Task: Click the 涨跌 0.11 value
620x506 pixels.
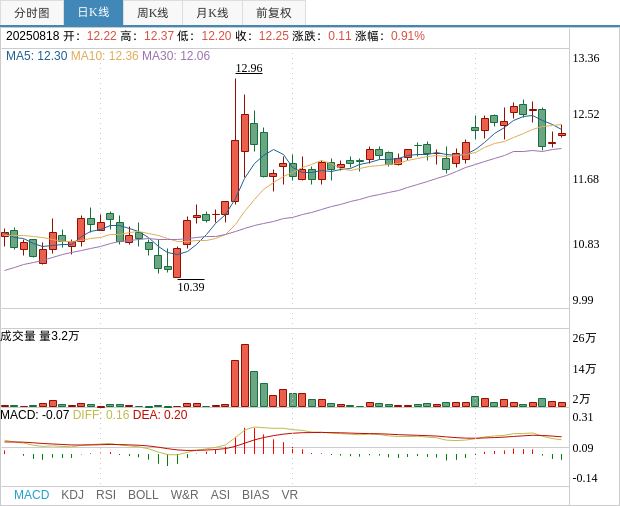Action: point(340,36)
